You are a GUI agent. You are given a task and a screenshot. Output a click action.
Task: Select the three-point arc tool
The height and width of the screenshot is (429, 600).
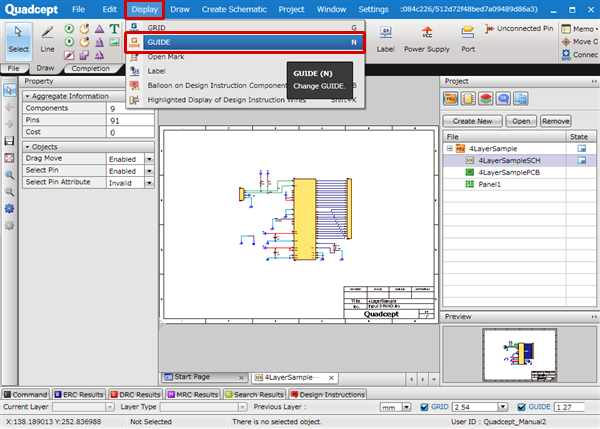(x=84, y=42)
